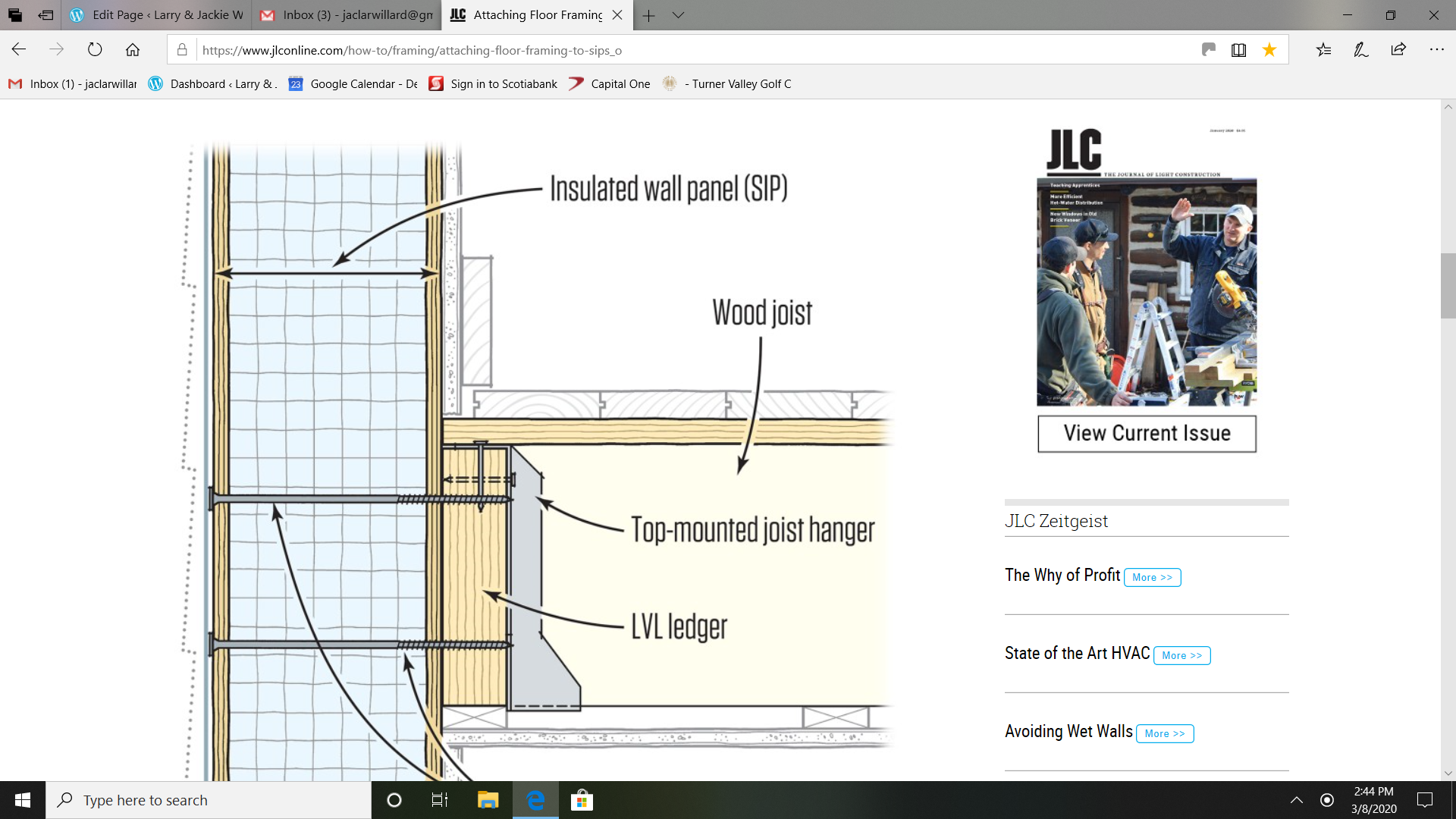Click the page vertical scrollbar thumb

pos(1448,286)
